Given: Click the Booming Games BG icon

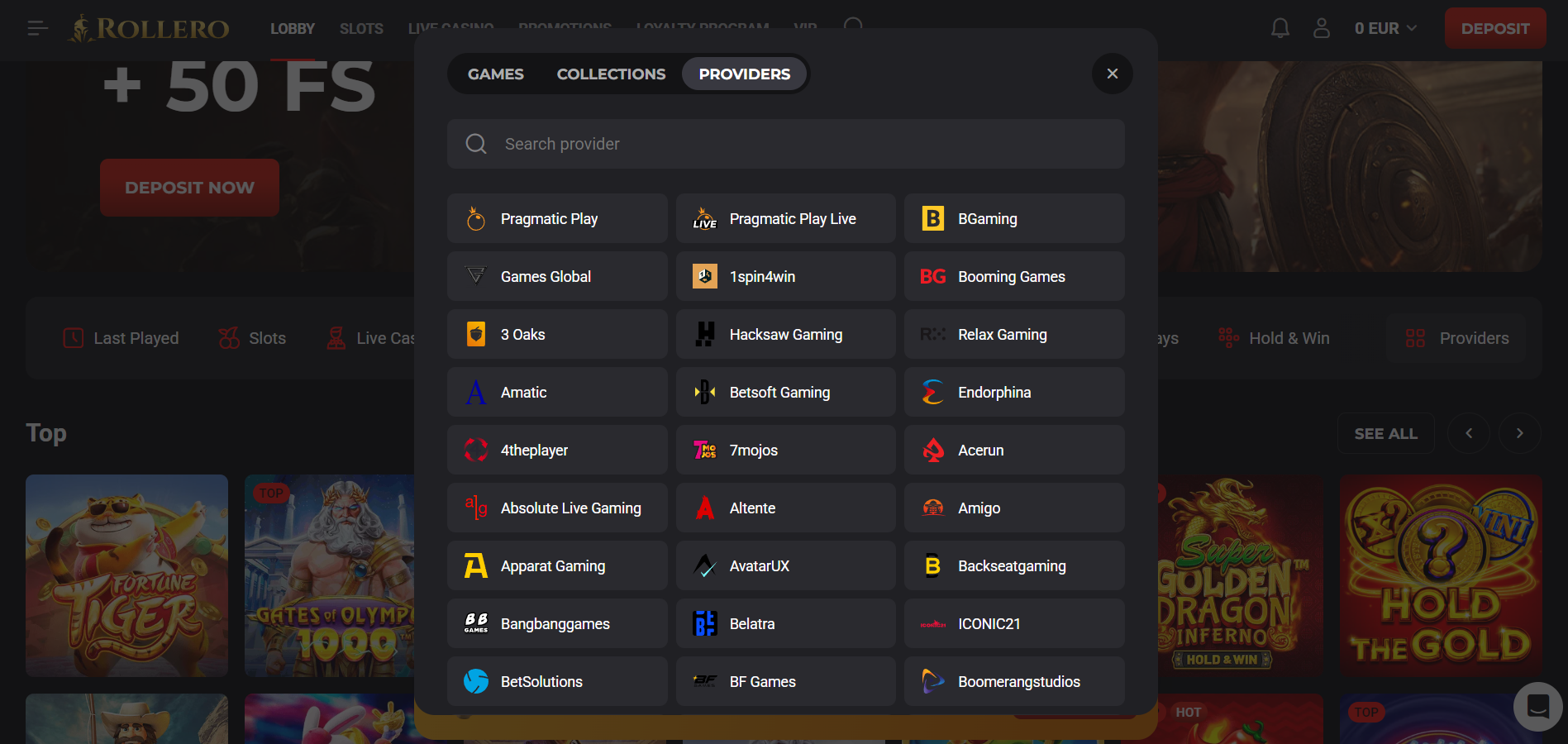Looking at the screenshot, I should [933, 276].
